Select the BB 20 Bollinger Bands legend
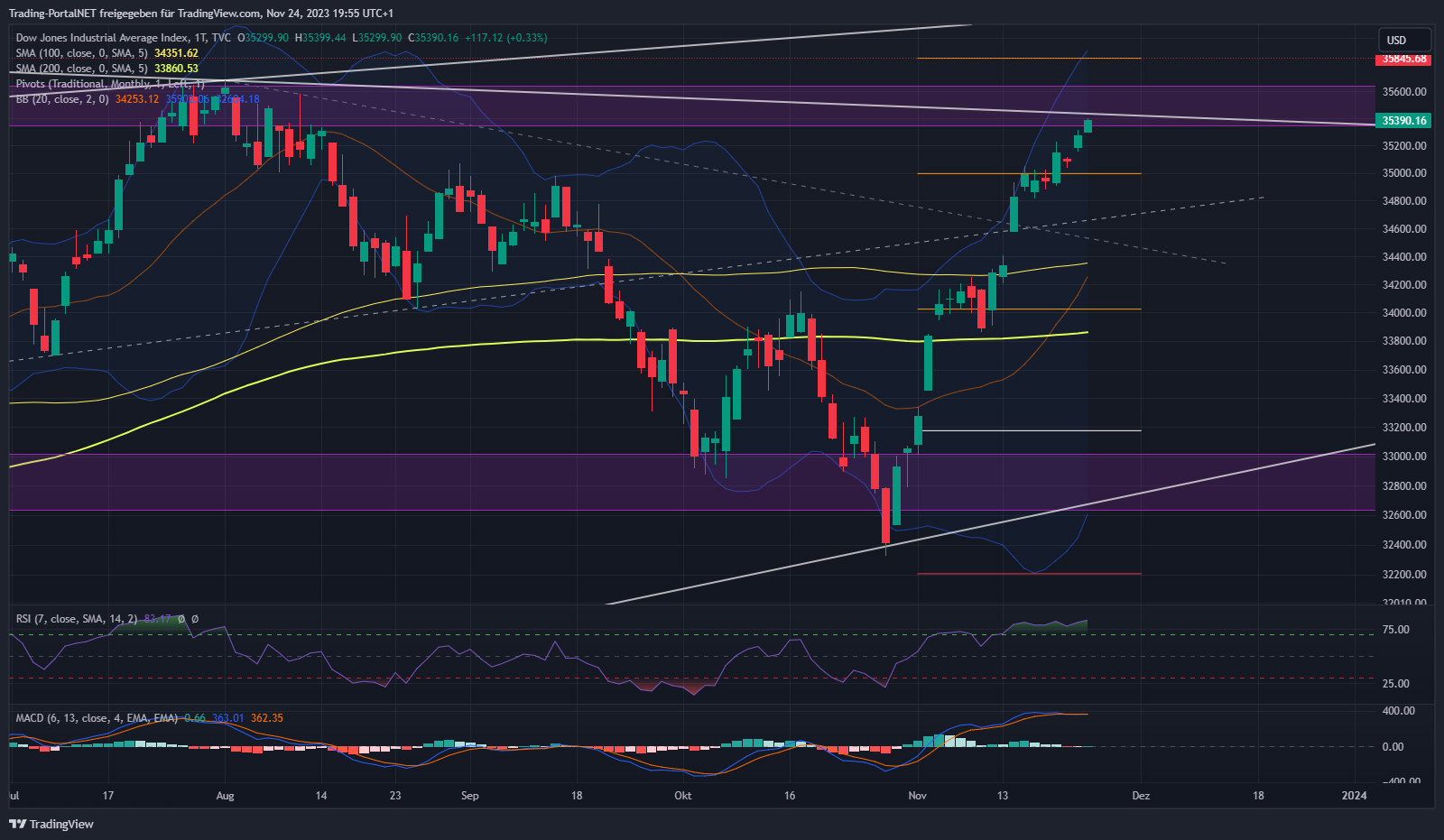Image resolution: width=1444 pixels, height=840 pixels. pos(61,99)
